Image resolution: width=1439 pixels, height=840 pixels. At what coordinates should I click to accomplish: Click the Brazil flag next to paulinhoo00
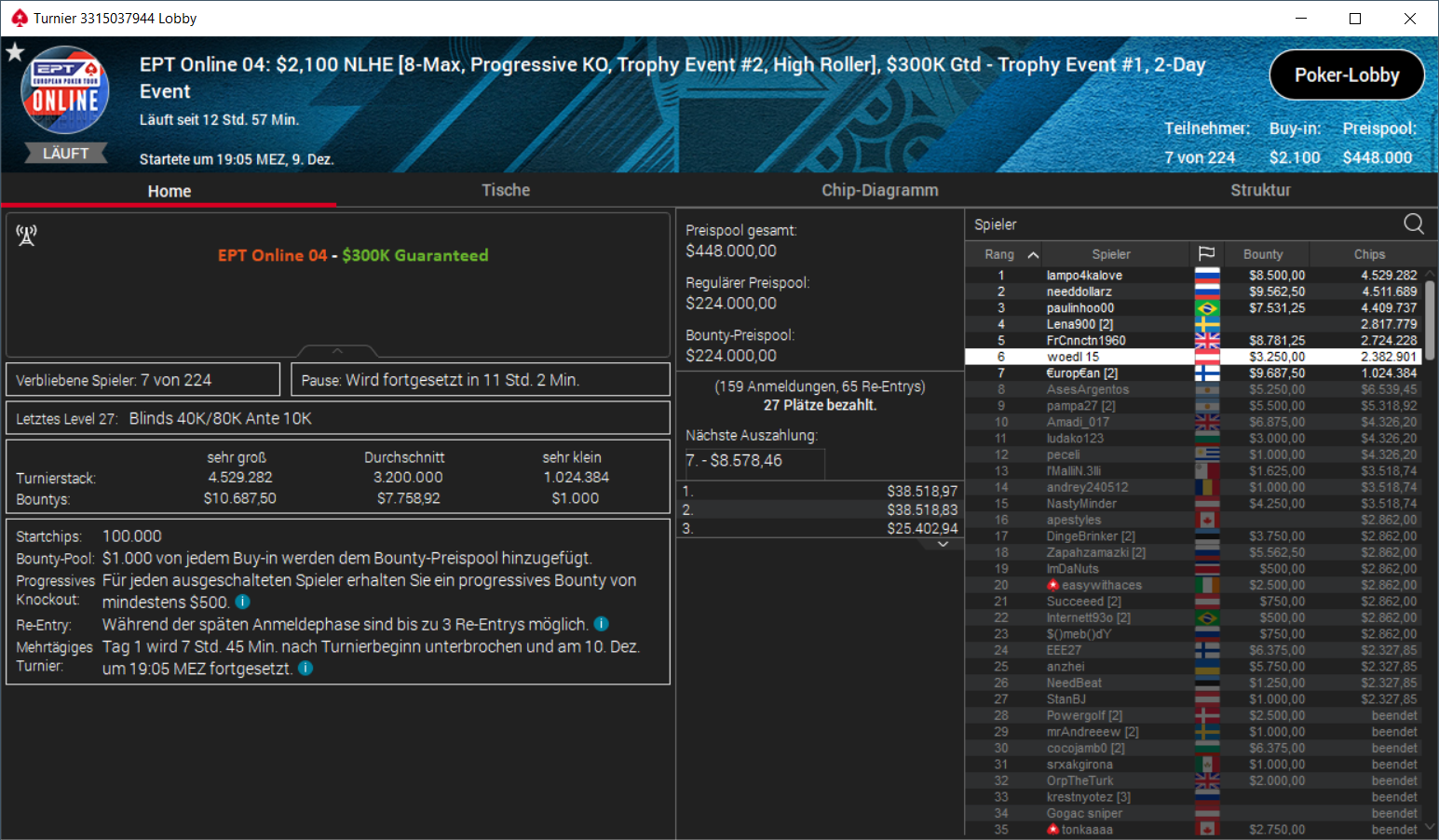pyautogui.click(x=1207, y=308)
